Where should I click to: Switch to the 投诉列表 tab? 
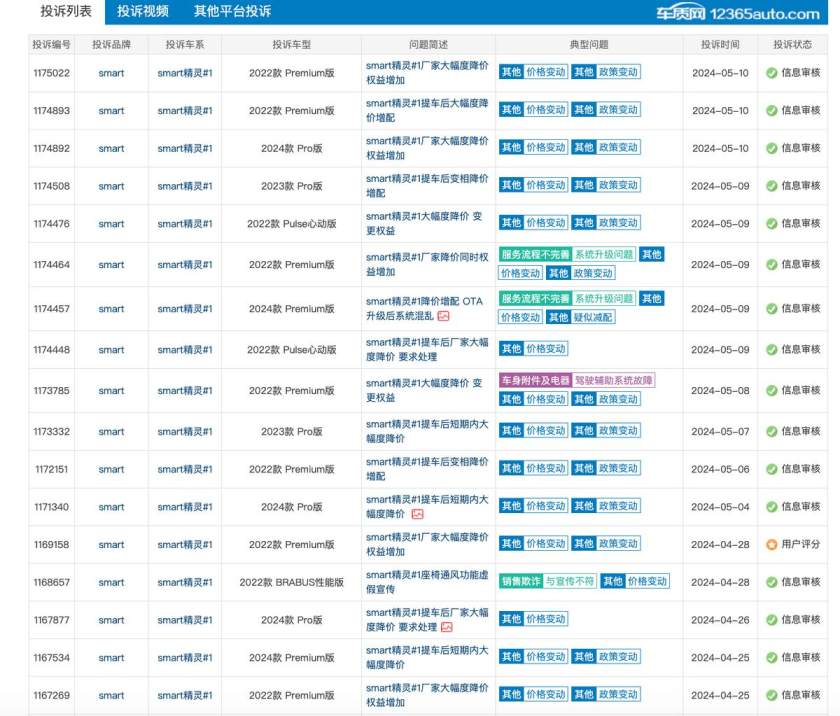coord(66,11)
